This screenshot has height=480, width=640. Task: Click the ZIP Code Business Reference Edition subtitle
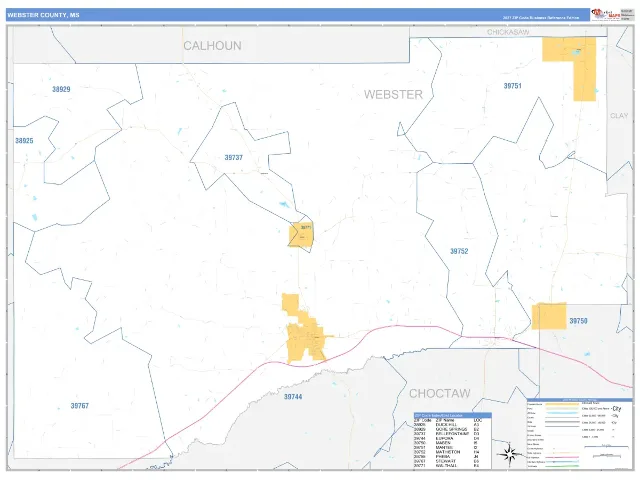541,18
